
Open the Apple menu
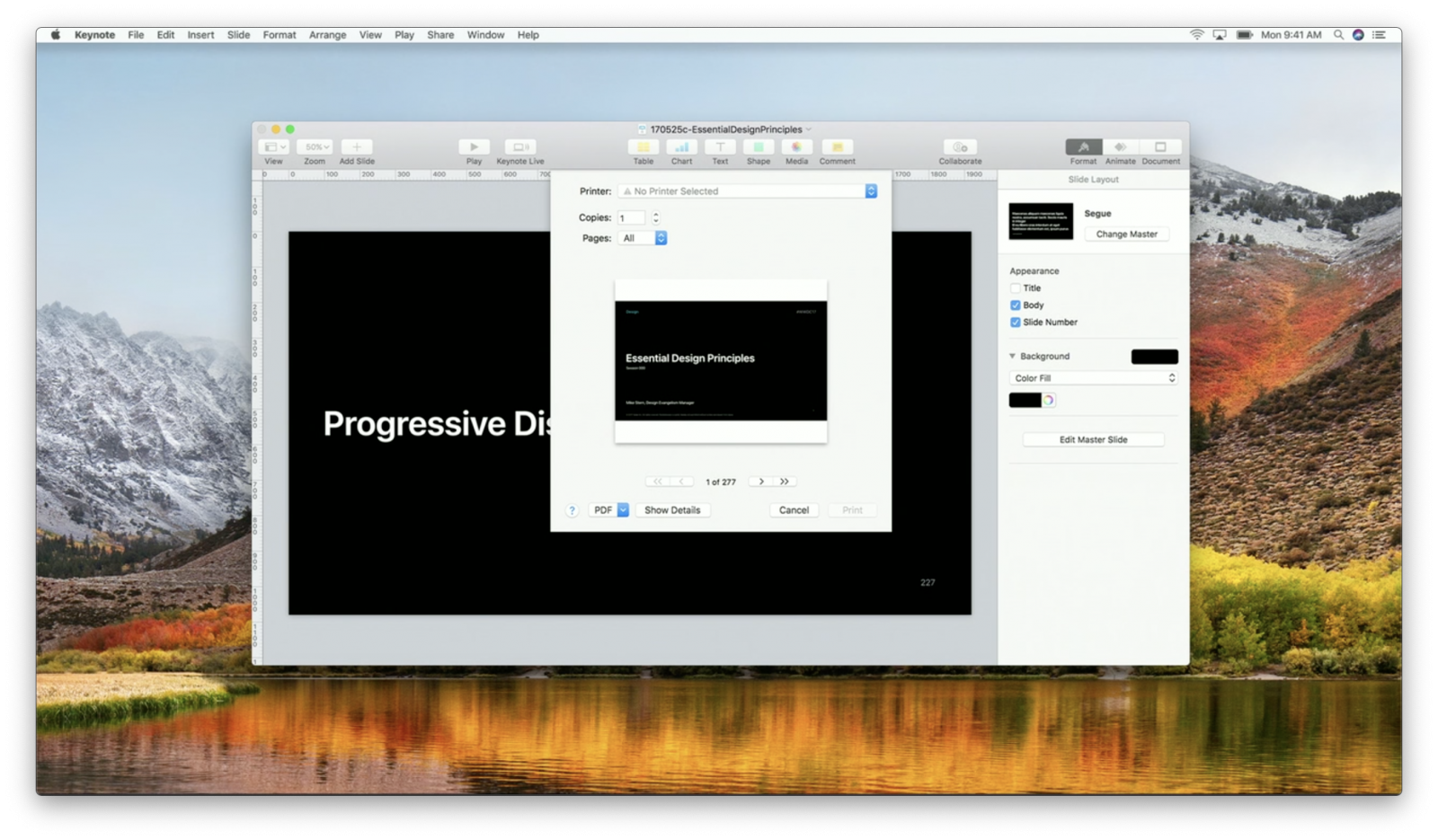55,35
